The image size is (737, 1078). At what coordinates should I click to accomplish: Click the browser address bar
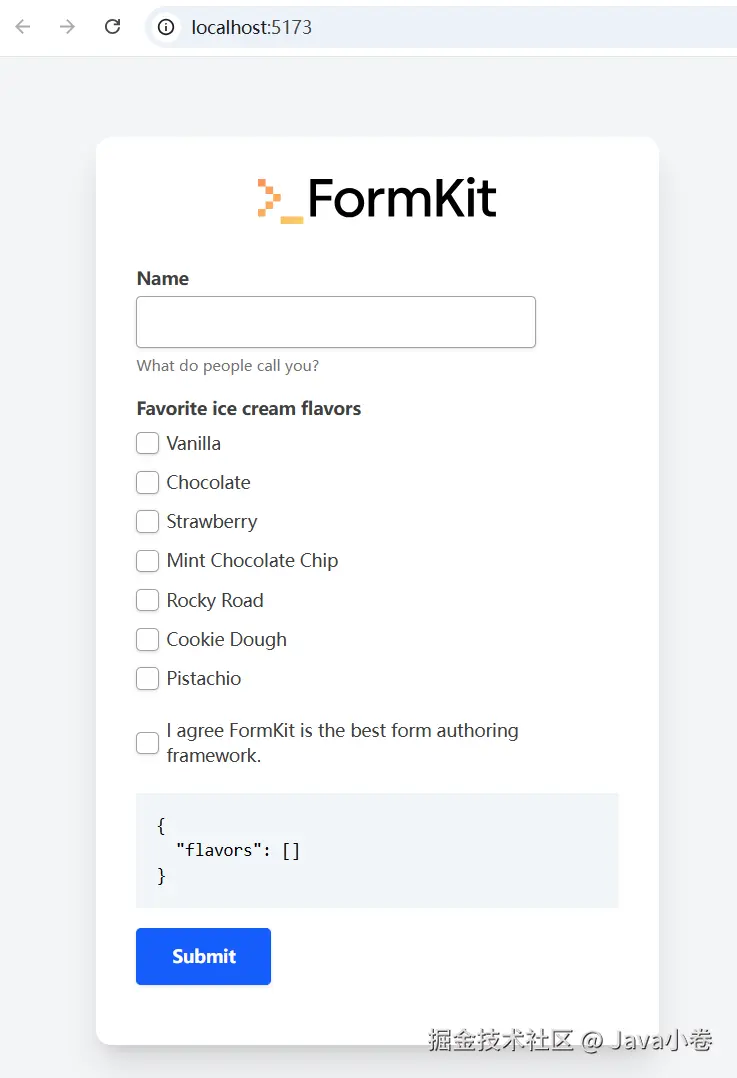pos(400,27)
